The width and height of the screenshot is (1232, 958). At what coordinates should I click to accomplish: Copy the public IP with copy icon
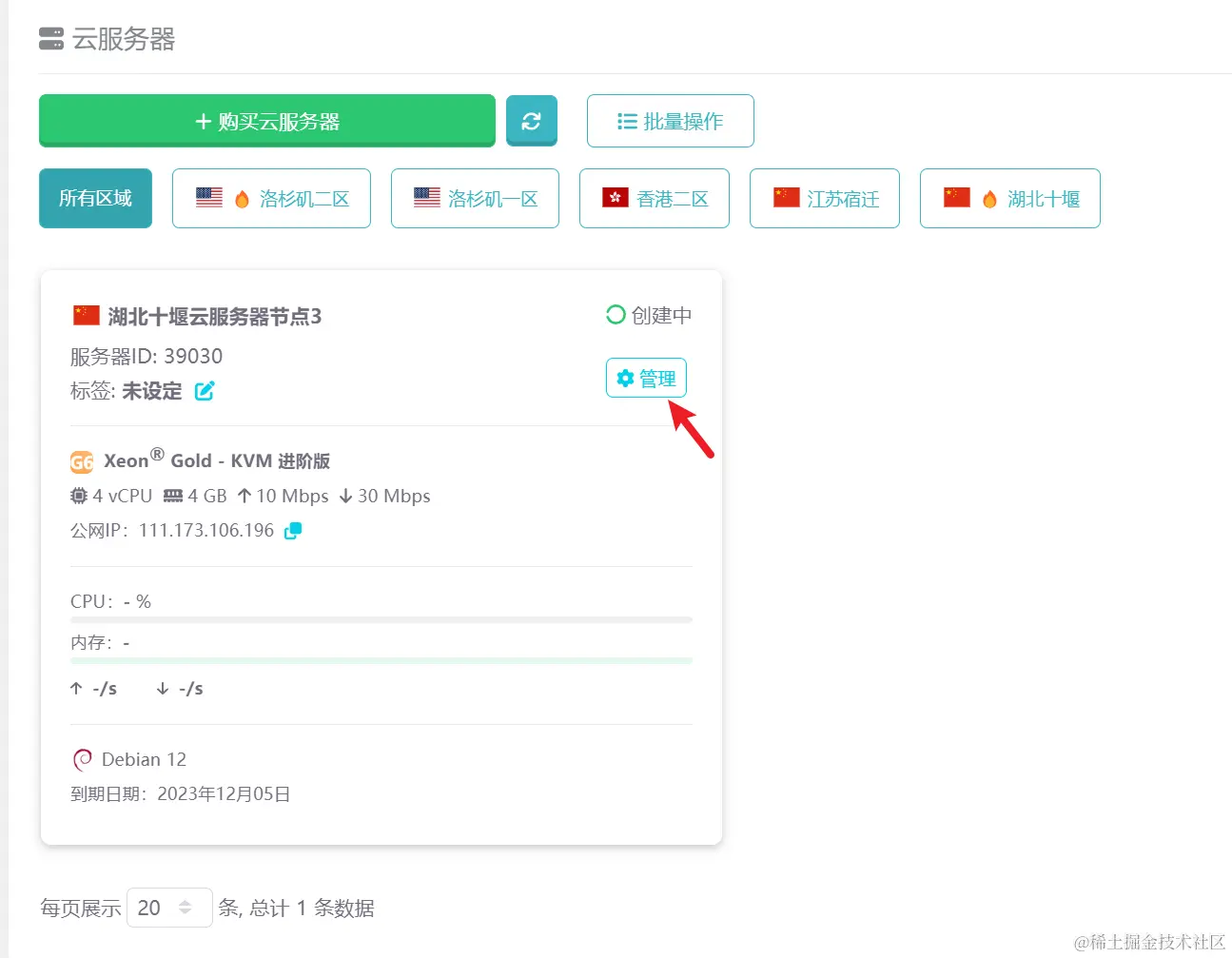point(293,531)
